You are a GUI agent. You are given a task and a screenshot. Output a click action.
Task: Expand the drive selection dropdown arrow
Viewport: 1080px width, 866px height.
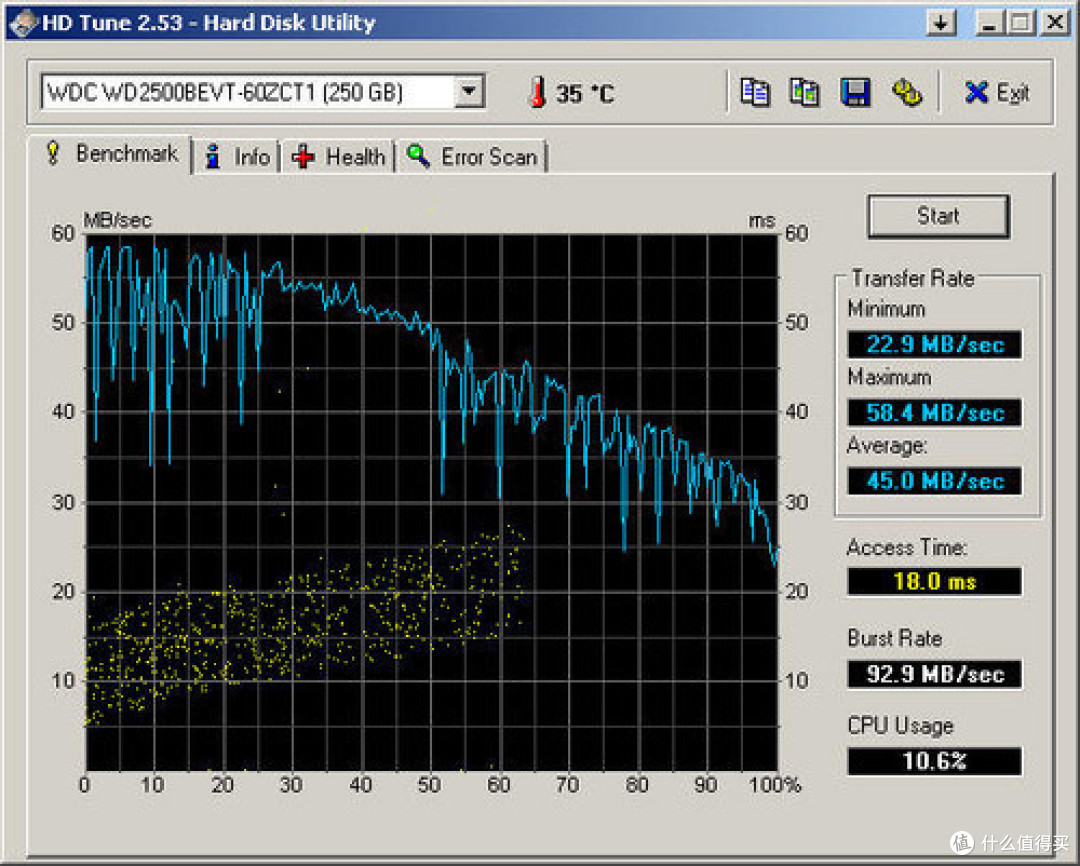coord(469,92)
